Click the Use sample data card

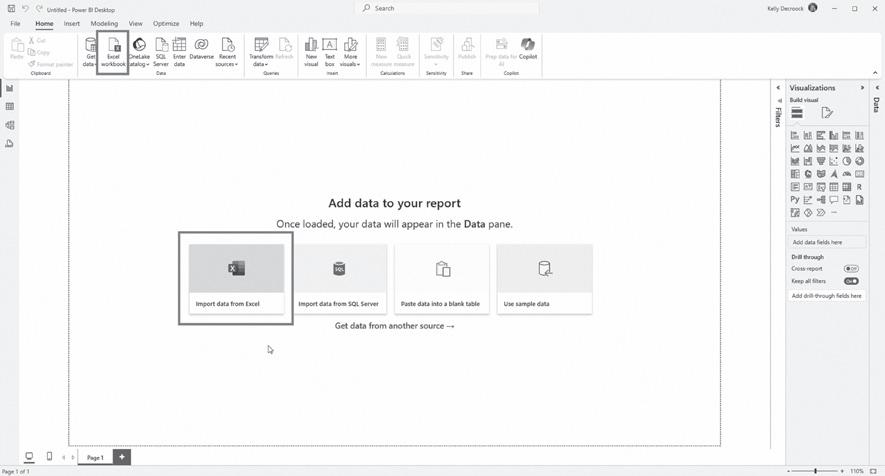click(x=545, y=279)
